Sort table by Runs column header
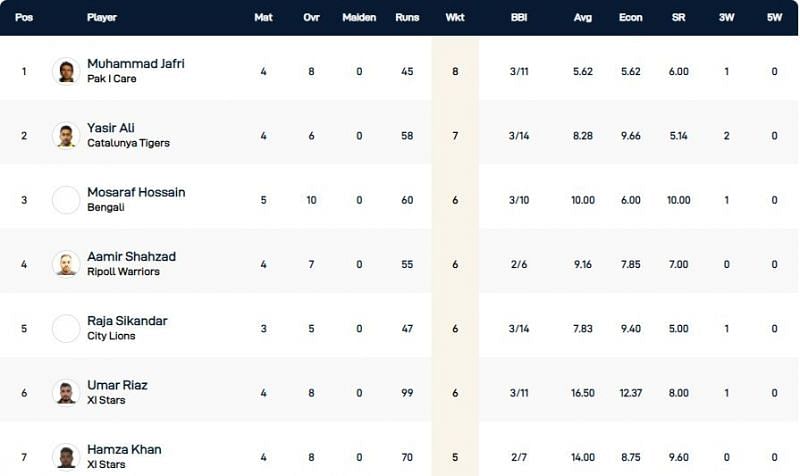 coord(407,18)
